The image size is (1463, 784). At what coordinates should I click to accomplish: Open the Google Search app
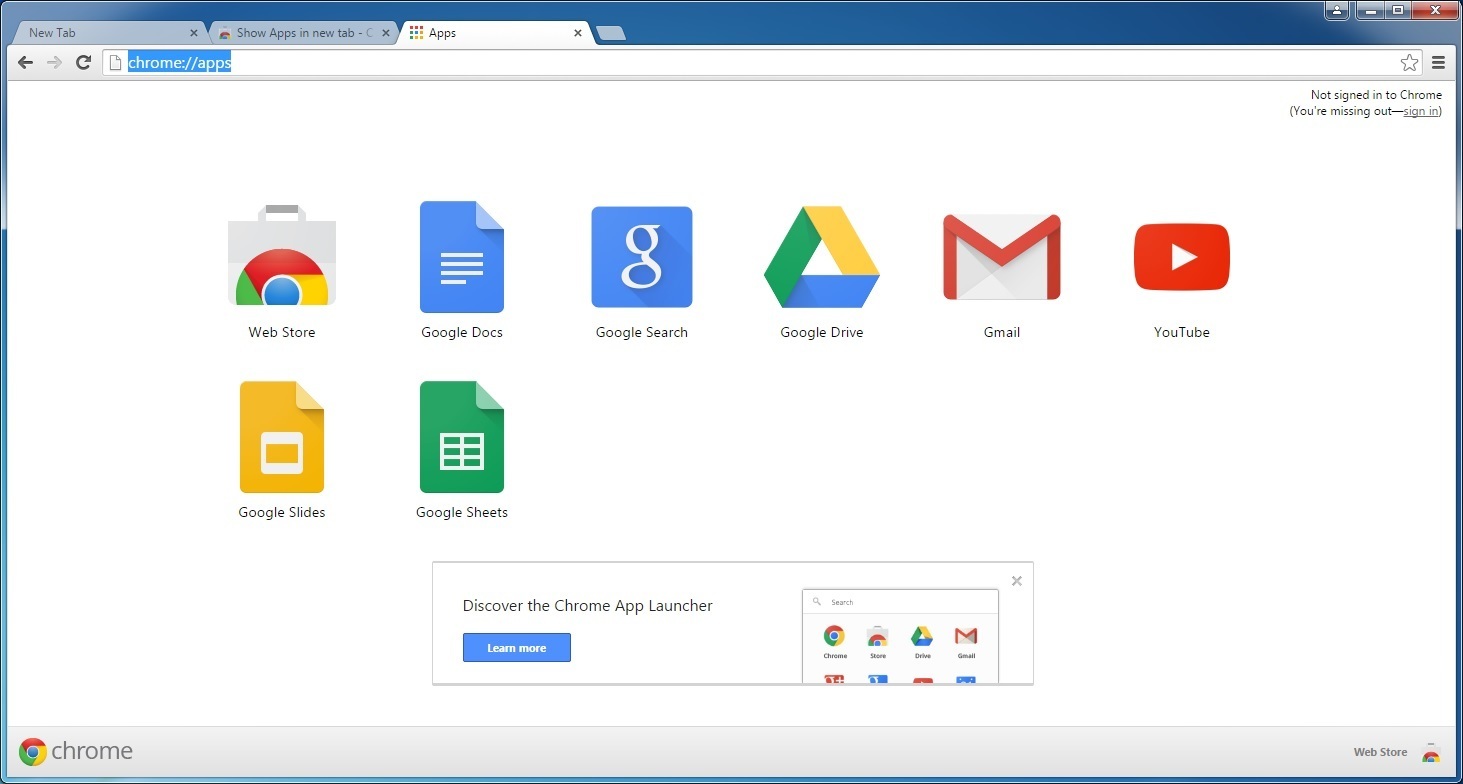pyautogui.click(x=642, y=257)
